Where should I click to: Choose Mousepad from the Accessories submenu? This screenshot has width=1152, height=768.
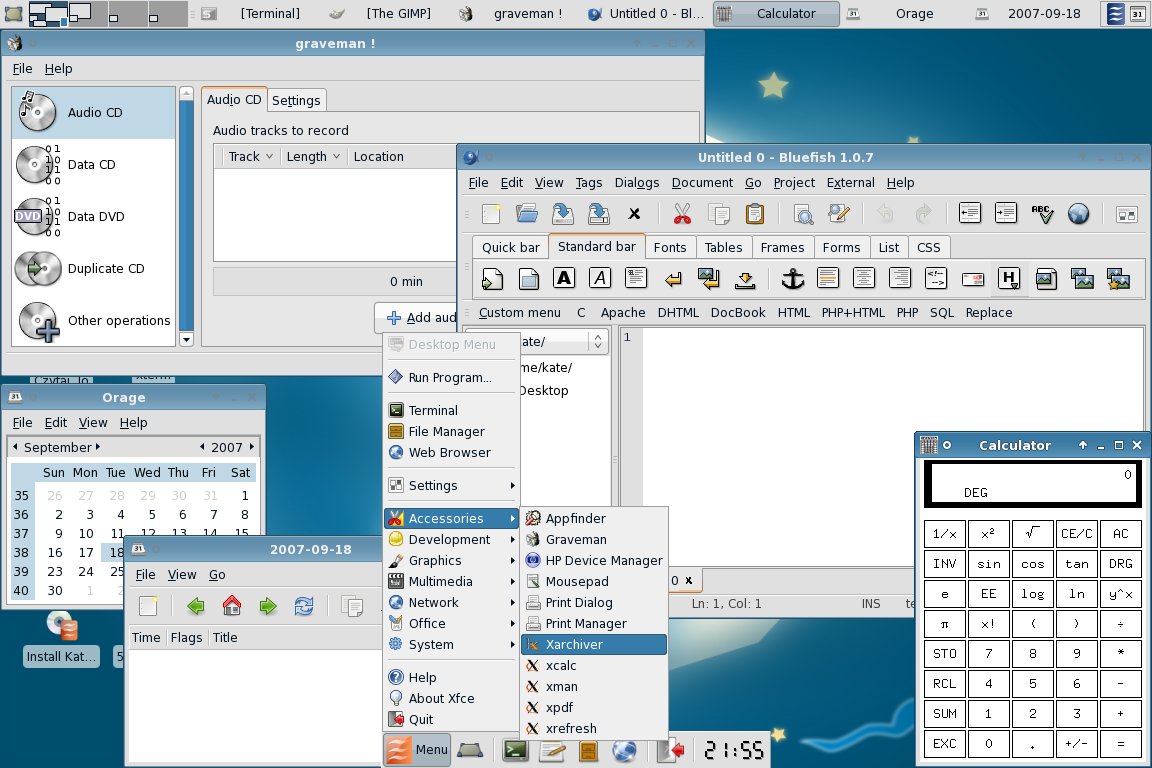tap(594, 581)
